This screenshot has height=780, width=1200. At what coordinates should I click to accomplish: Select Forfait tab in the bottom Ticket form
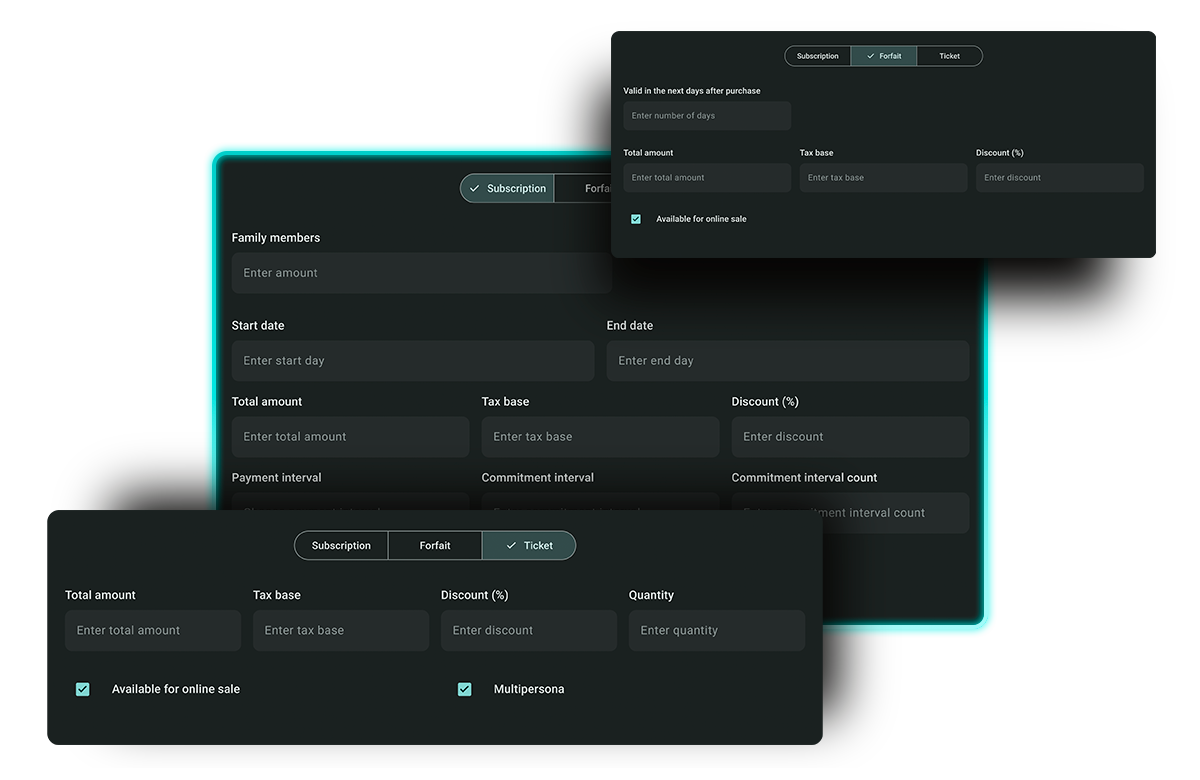[x=435, y=546]
